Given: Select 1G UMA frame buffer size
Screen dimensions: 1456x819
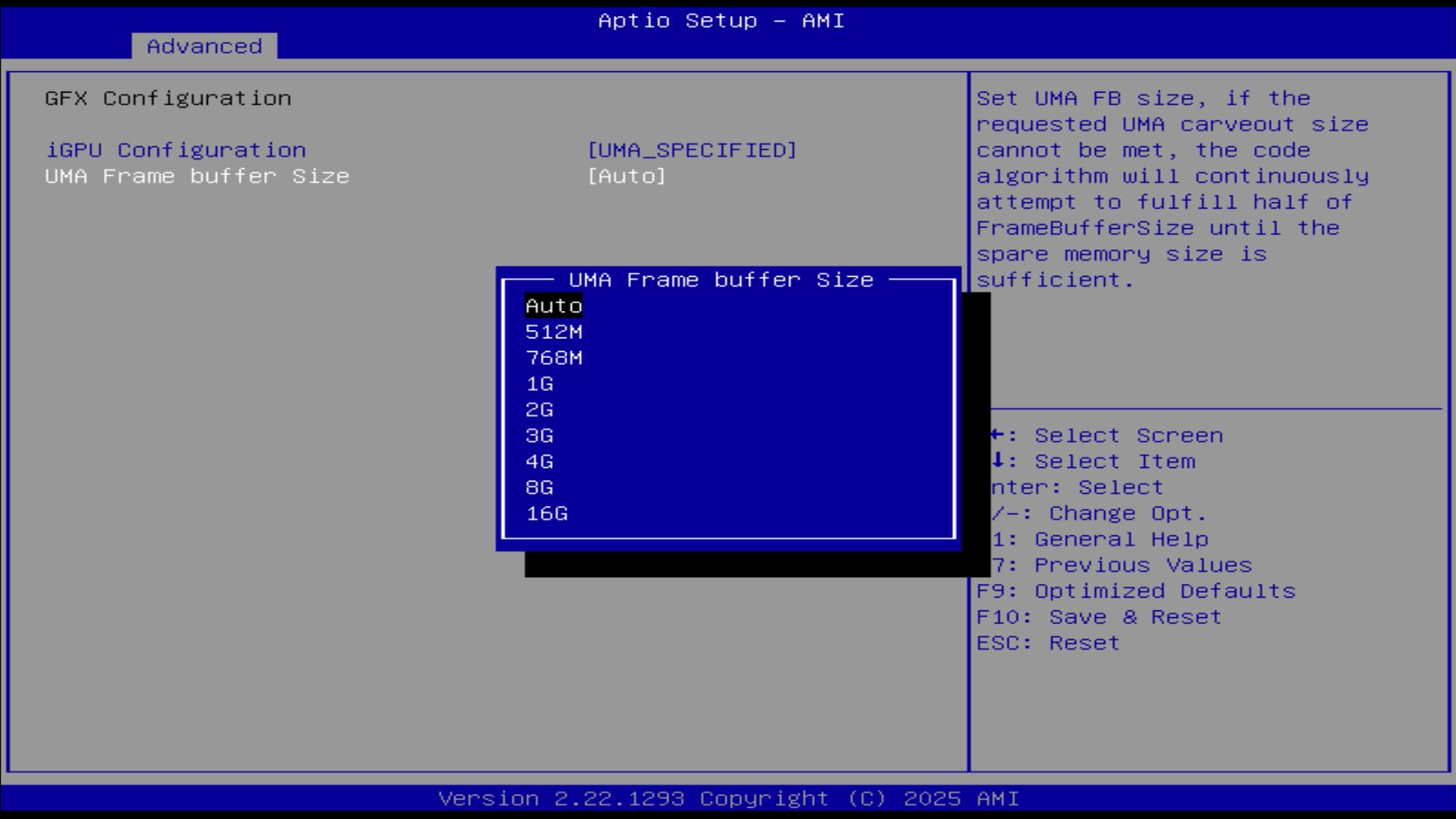Looking at the screenshot, I should point(539,384).
